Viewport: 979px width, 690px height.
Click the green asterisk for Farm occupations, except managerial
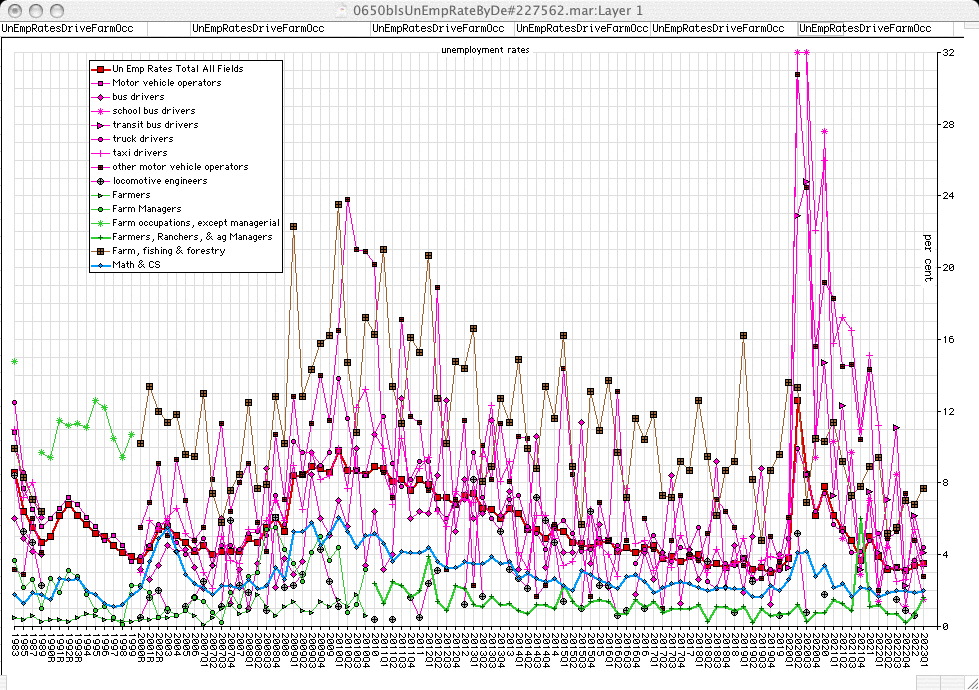coord(100,223)
